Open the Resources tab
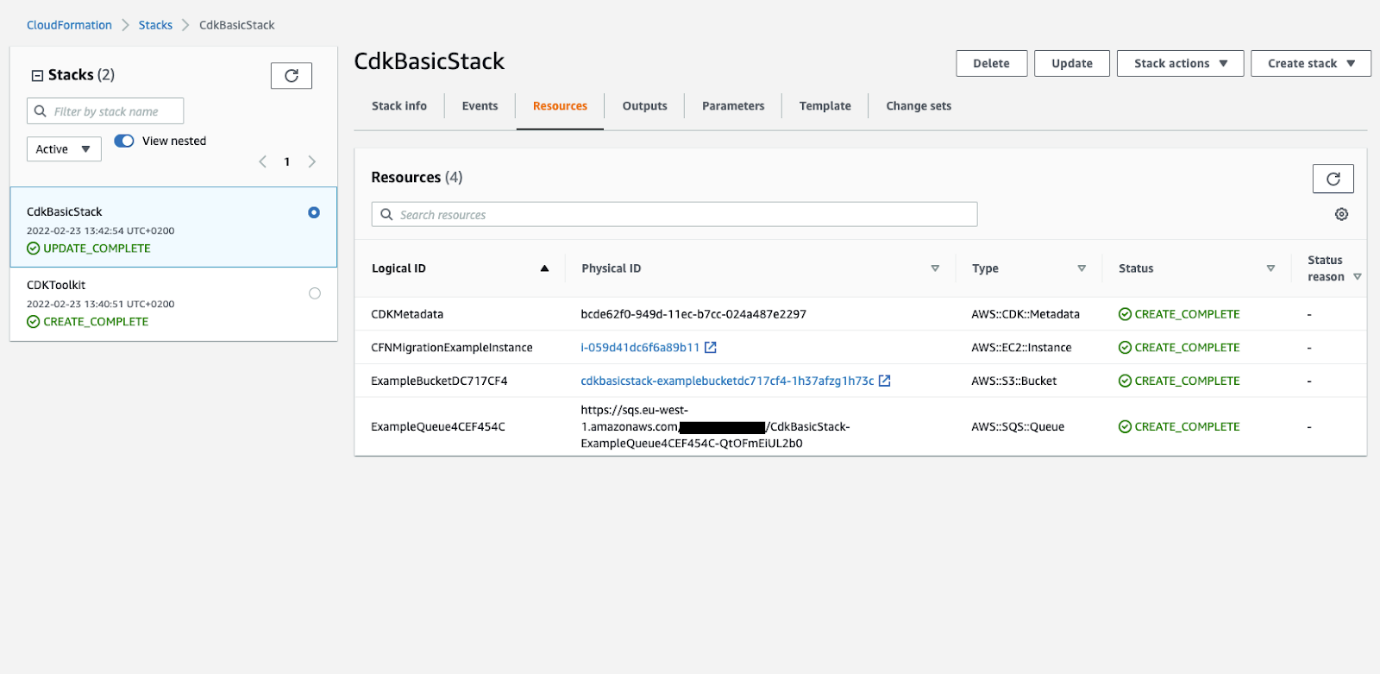Screen dimensions: 1380x674 560,106
